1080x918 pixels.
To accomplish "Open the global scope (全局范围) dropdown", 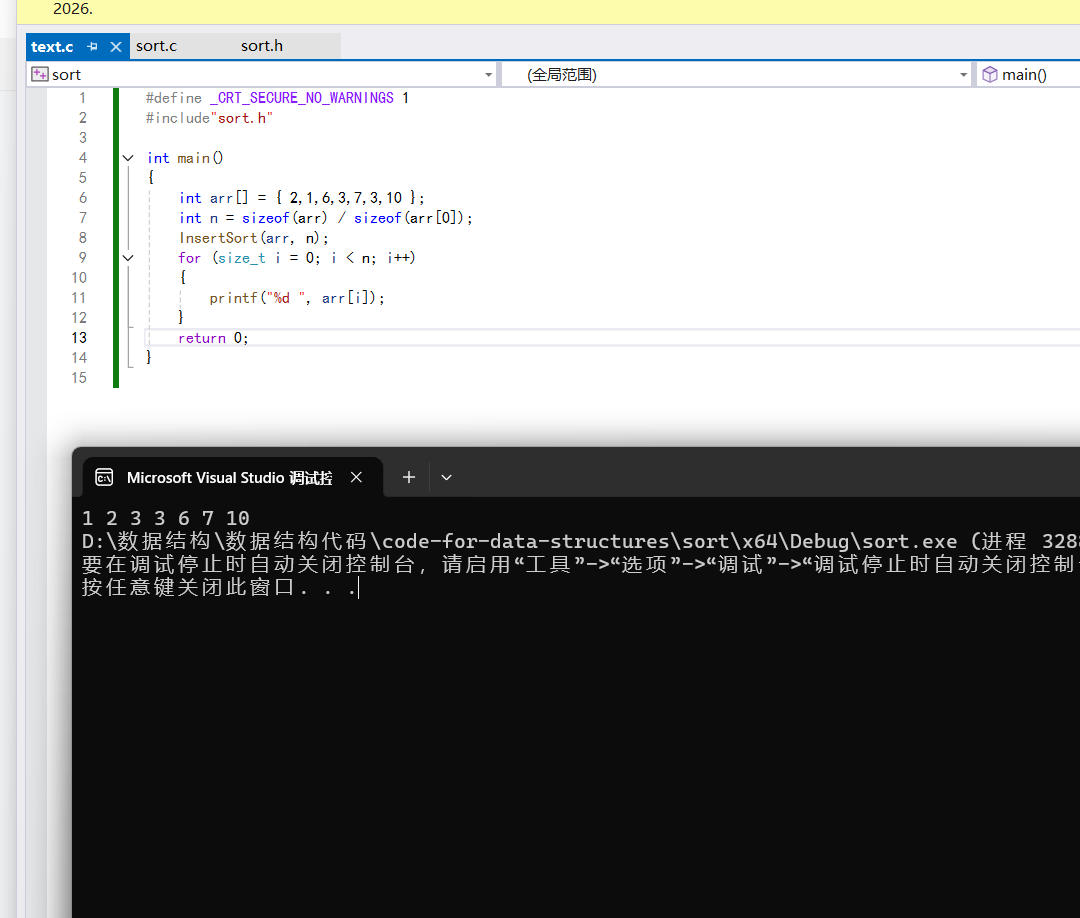I will (964, 74).
